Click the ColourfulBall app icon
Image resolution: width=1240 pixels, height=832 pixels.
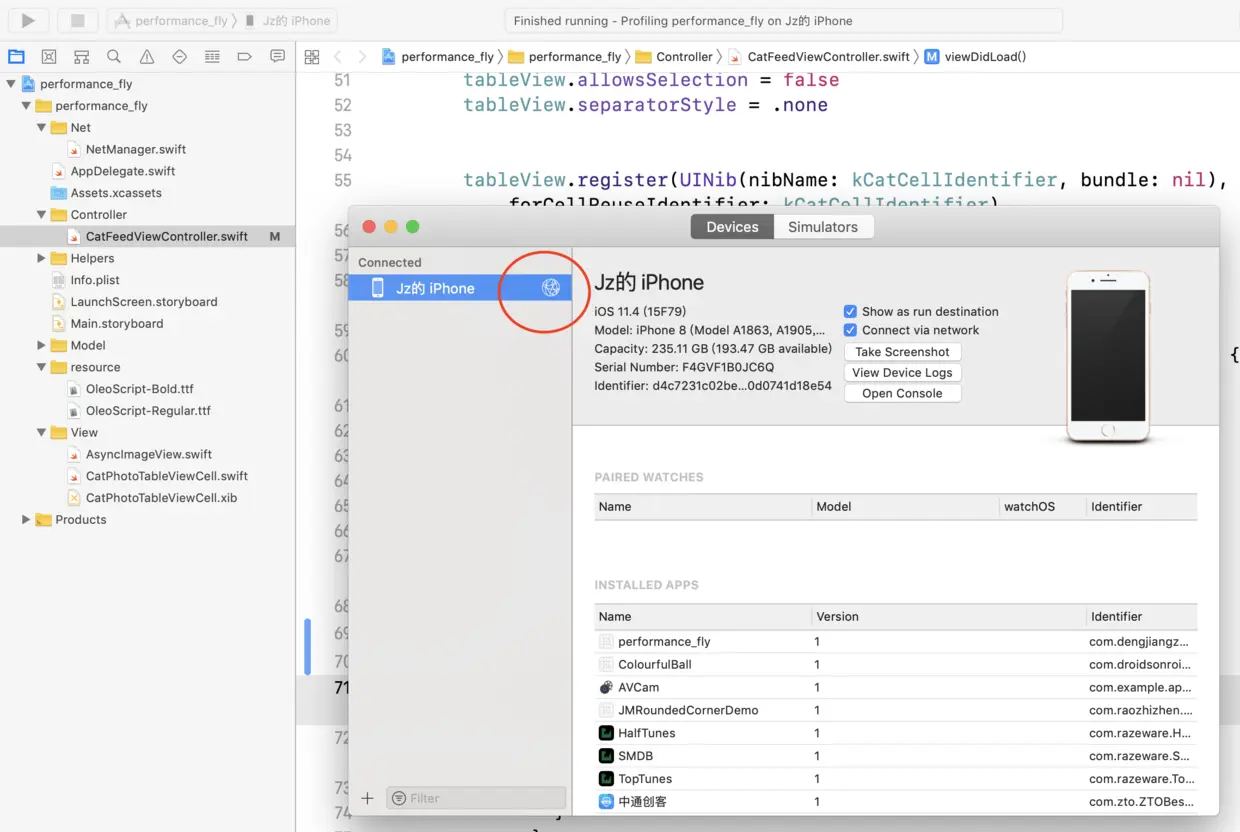(606, 664)
